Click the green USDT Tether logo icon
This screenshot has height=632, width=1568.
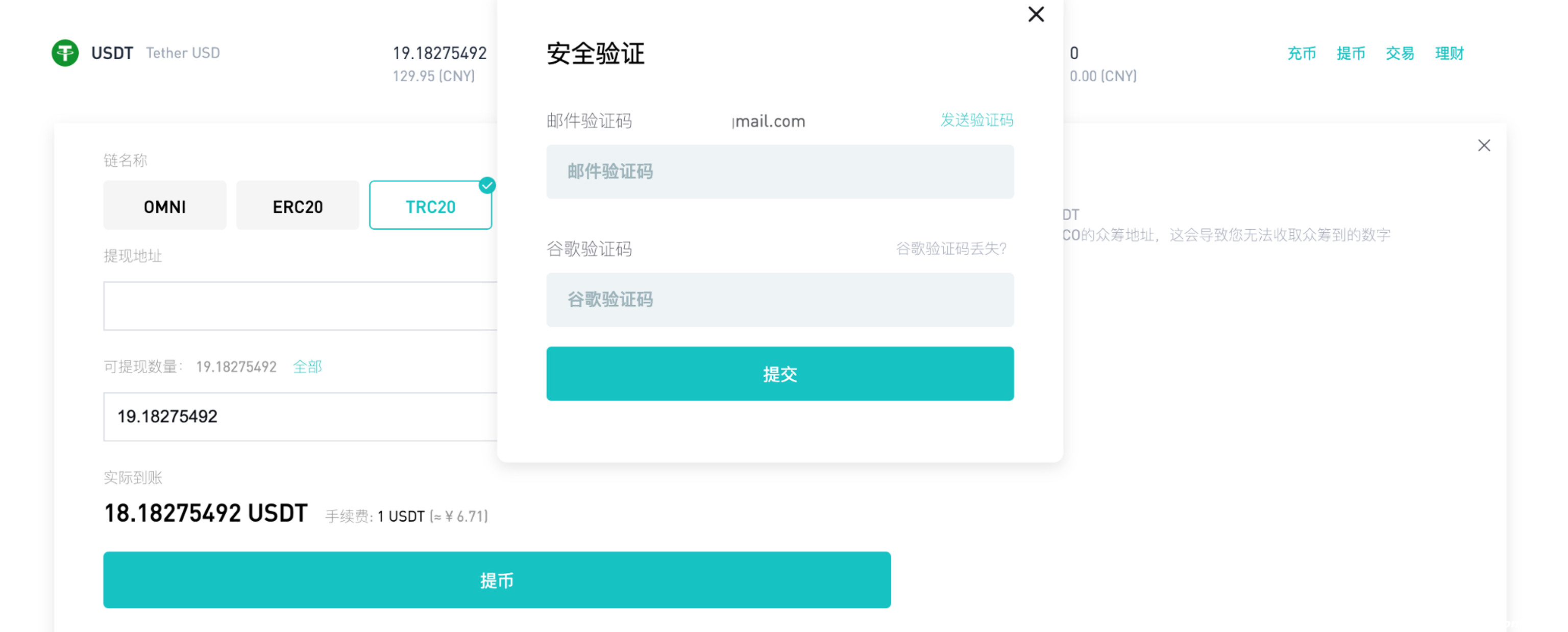point(65,53)
